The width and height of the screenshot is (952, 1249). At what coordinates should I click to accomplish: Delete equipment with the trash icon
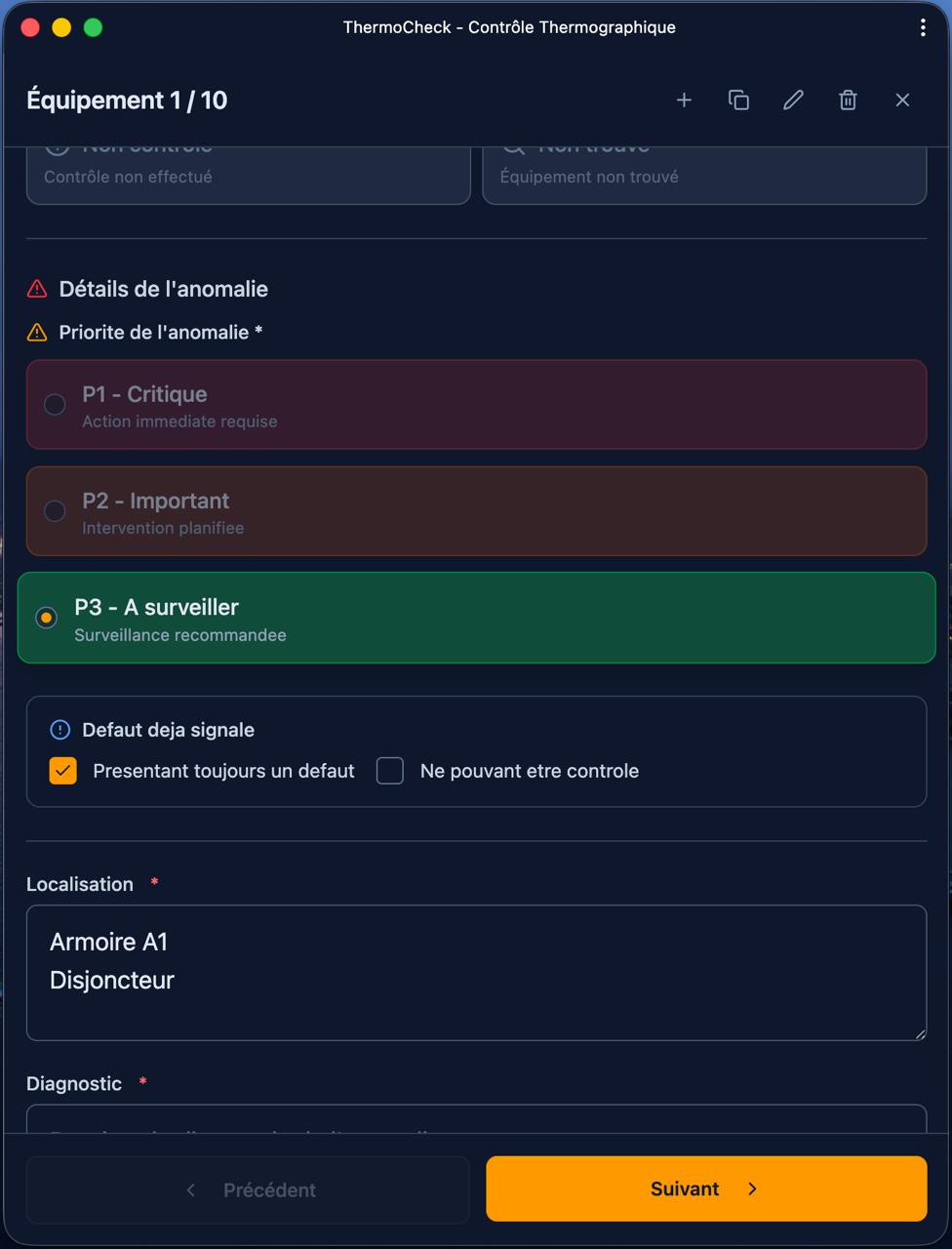[x=848, y=100]
